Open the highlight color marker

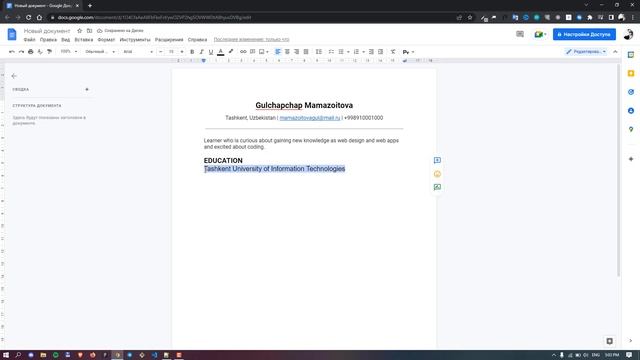pyautogui.click(x=231, y=52)
